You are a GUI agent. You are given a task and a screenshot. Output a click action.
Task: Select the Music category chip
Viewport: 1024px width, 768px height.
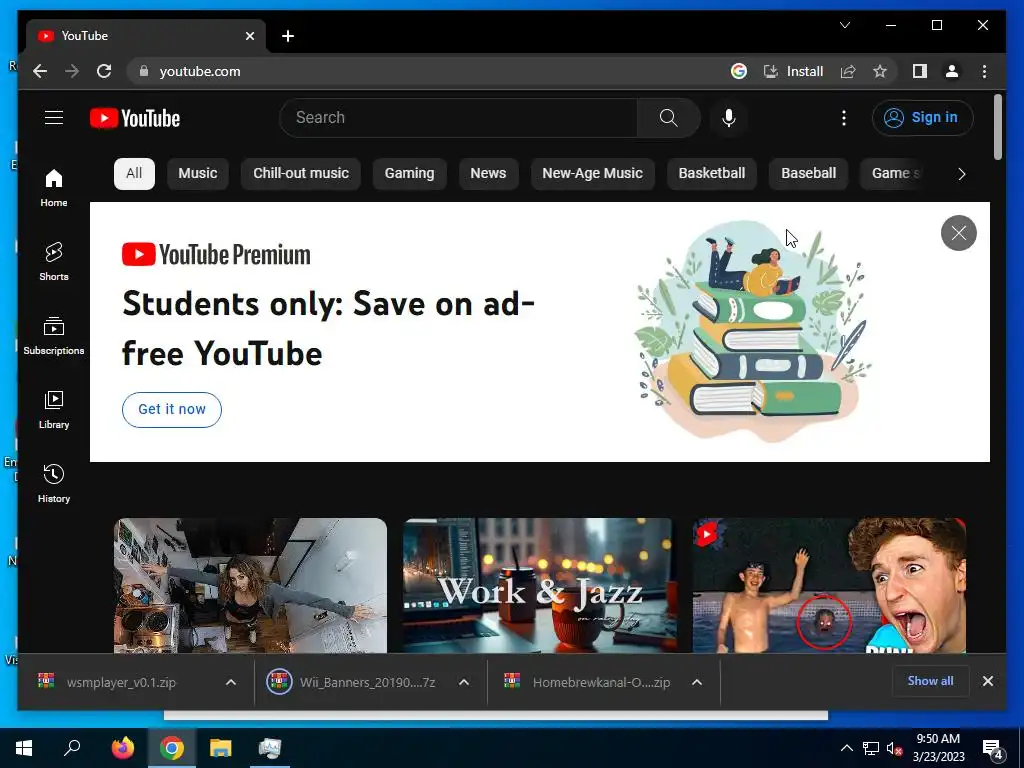[x=197, y=173]
